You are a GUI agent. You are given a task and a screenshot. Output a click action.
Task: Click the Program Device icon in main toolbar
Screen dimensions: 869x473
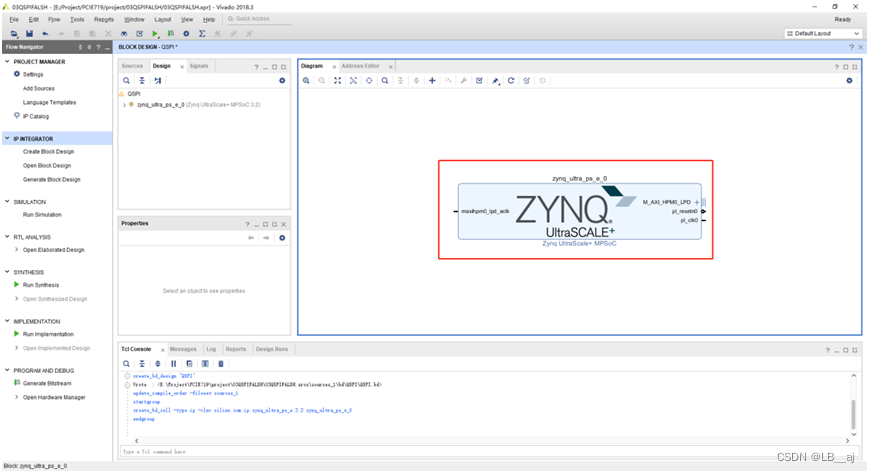[171, 34]
